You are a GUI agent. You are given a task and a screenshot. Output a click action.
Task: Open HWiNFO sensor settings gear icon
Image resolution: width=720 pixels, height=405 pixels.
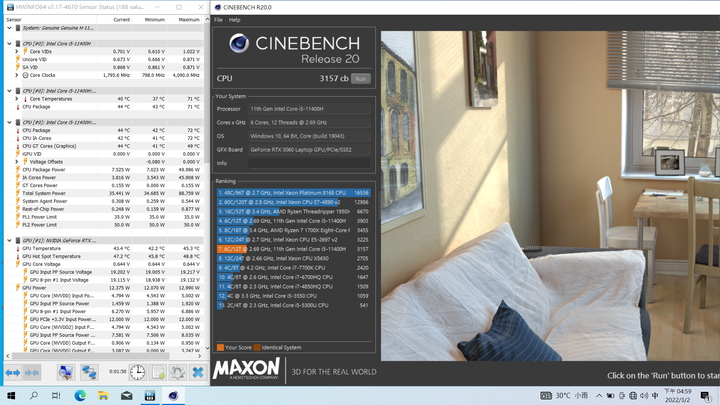click(178, 372)
